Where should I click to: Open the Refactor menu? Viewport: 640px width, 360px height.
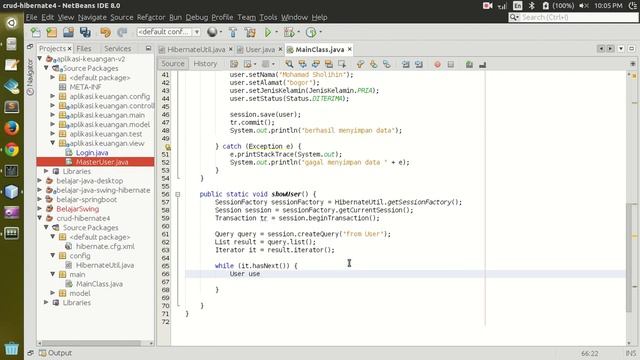click(151, 17)
